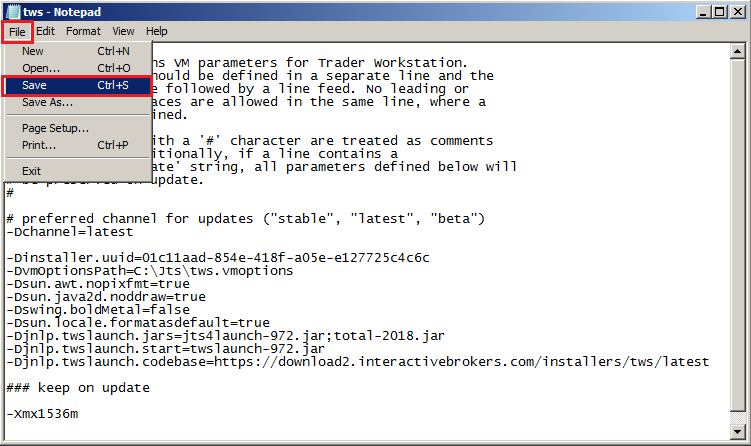
Task: Maximize the Notepad window
Action: (719, 11)
